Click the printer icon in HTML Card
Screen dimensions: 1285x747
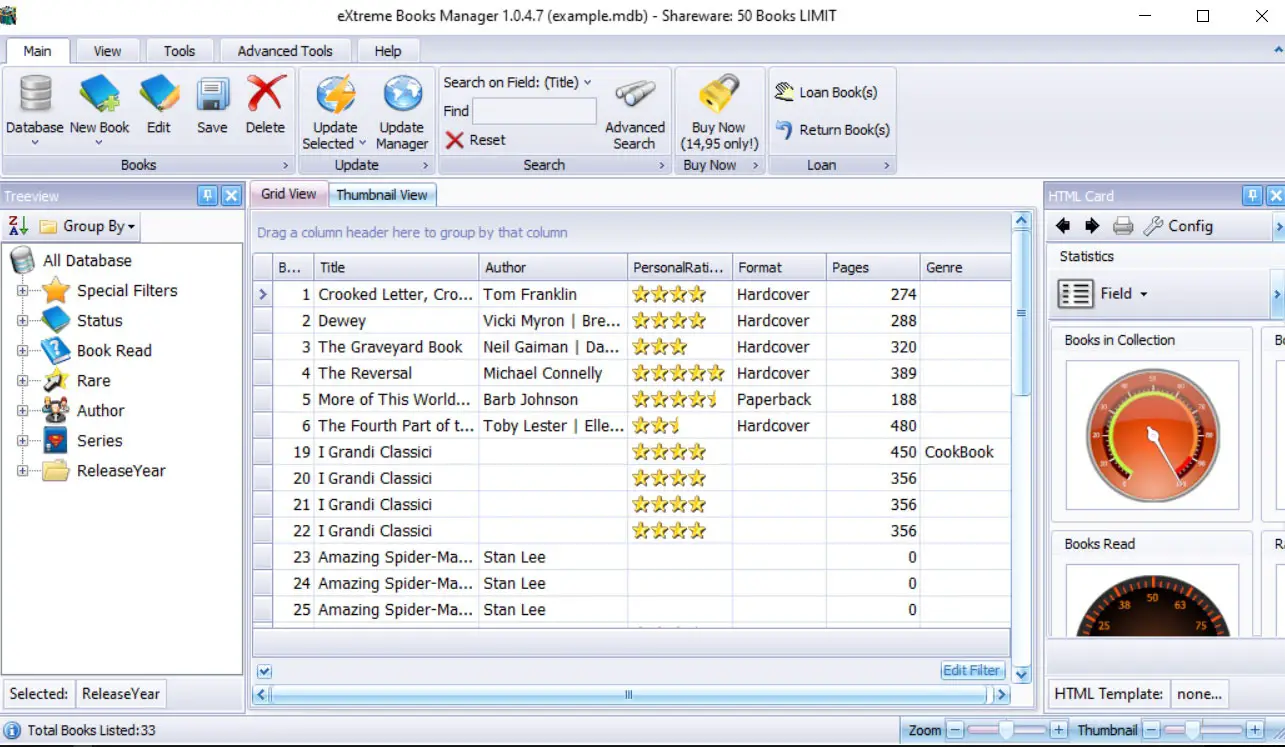click(x=1123, y=226)
